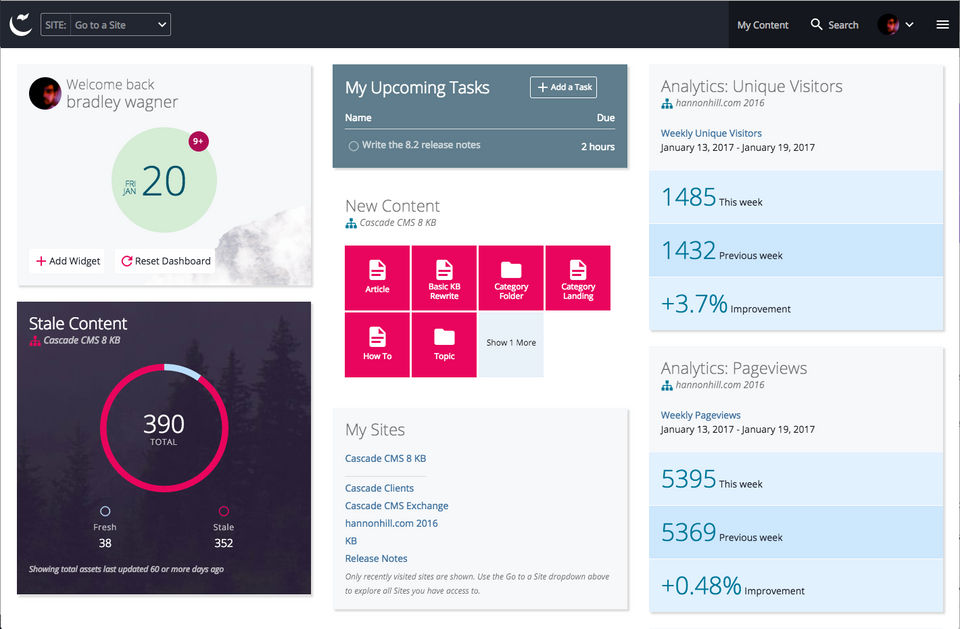This screenshot has width=960, height=629.
Task: Open the 9+ notifications badge
Action: click(198, 141)
